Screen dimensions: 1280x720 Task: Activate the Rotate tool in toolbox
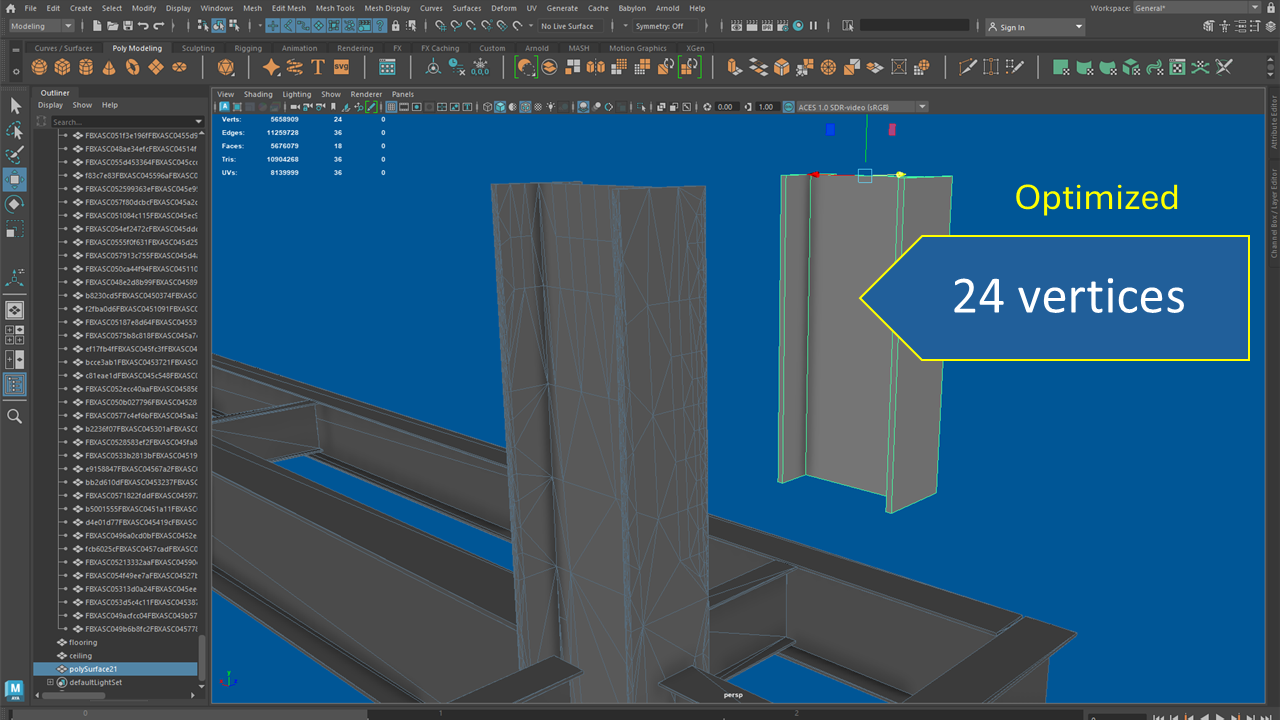(x=15, y=205)
